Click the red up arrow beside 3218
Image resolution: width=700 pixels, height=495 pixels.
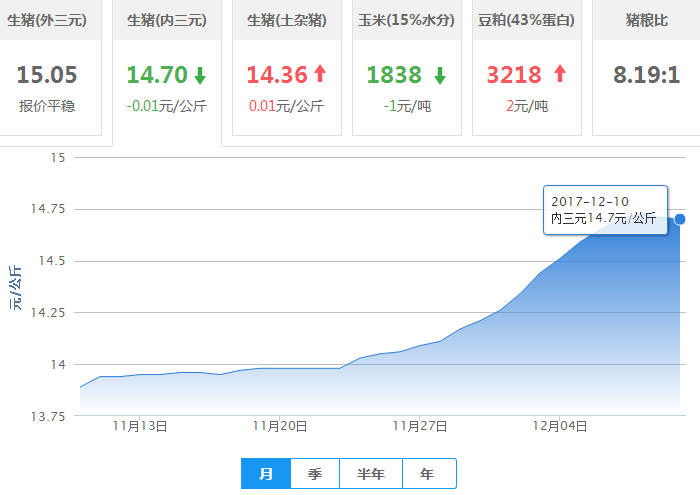pos(559,74)
